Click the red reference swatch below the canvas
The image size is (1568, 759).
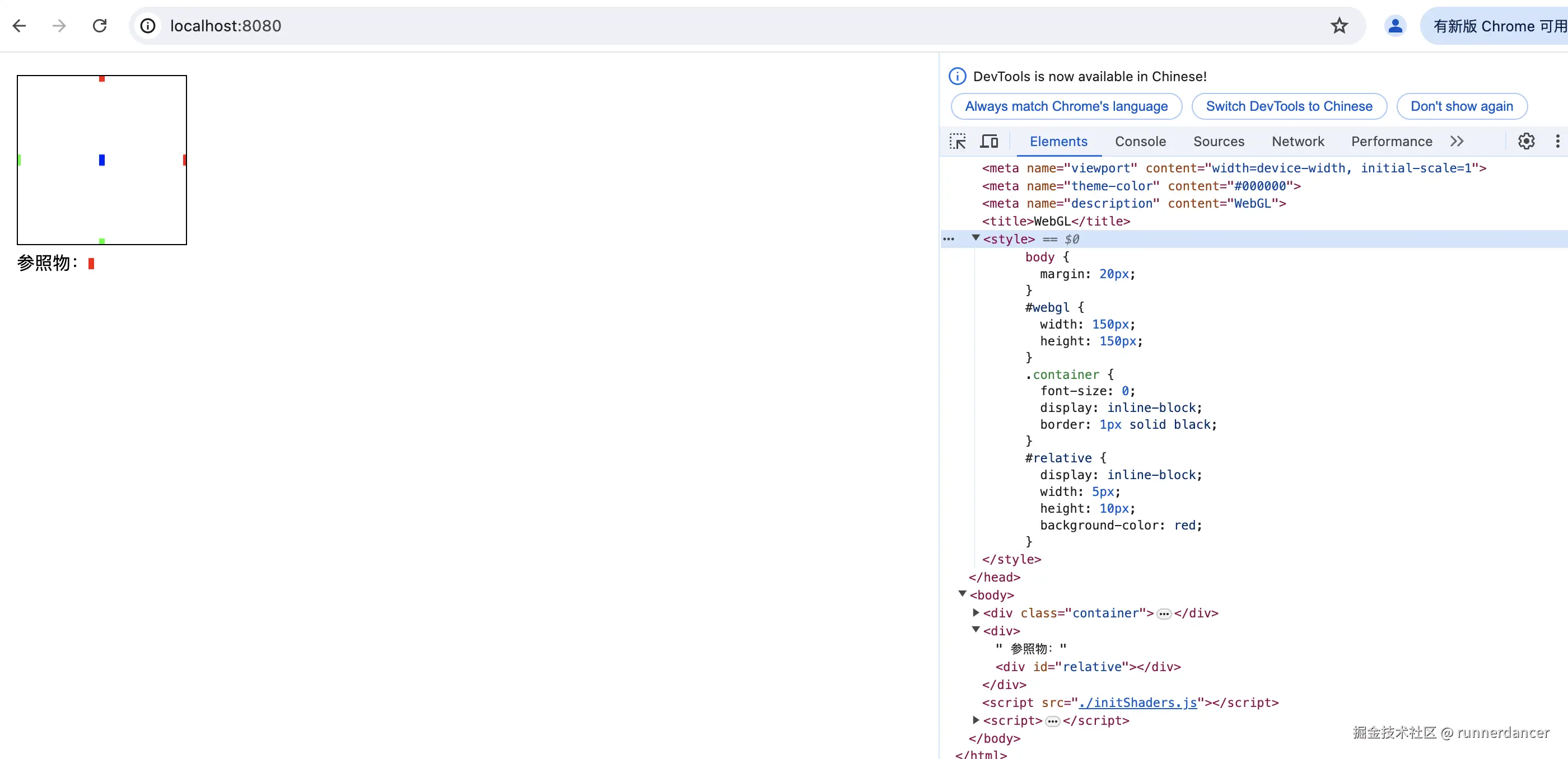91,263
